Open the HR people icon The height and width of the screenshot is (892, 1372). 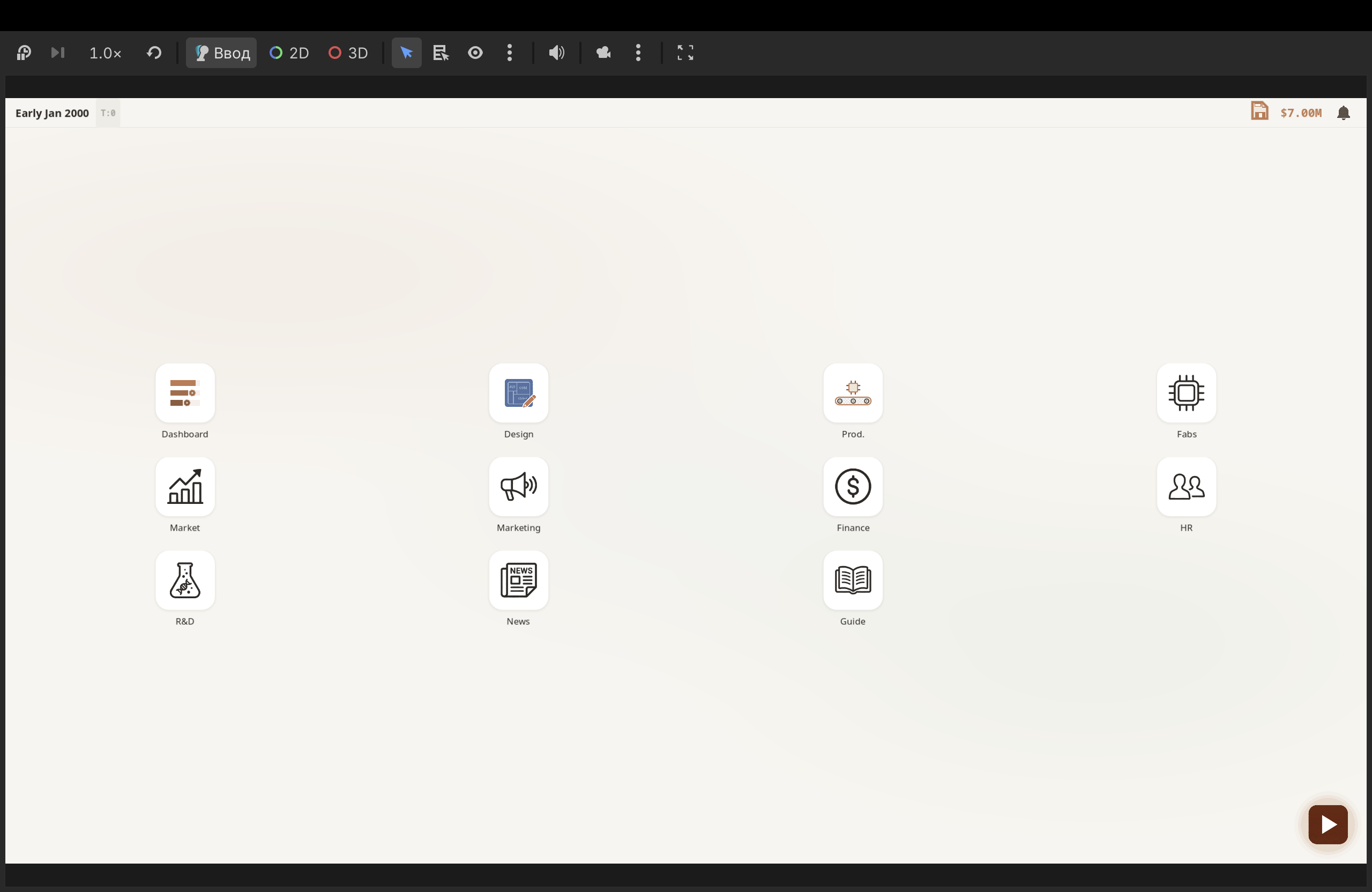pyautogui.click(x=1186, y=486)
